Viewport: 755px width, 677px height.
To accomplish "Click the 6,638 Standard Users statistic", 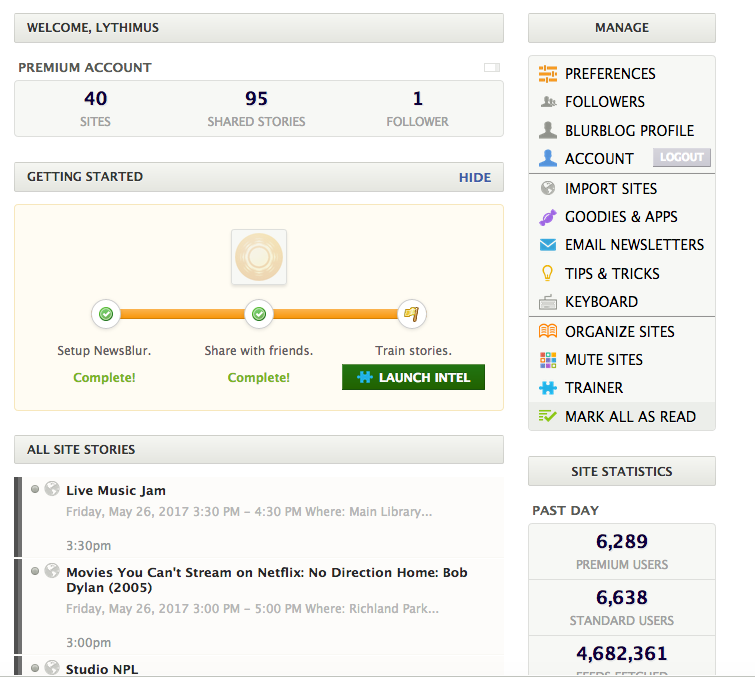I will point(622,608).
